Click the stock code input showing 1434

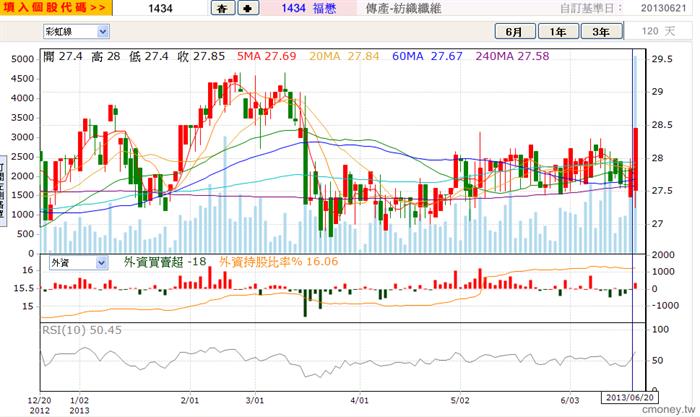161,8
